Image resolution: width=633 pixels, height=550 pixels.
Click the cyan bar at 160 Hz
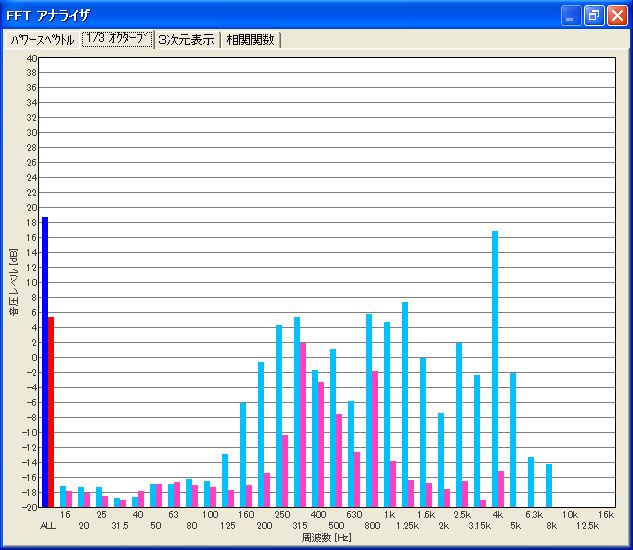pos(243,455)
